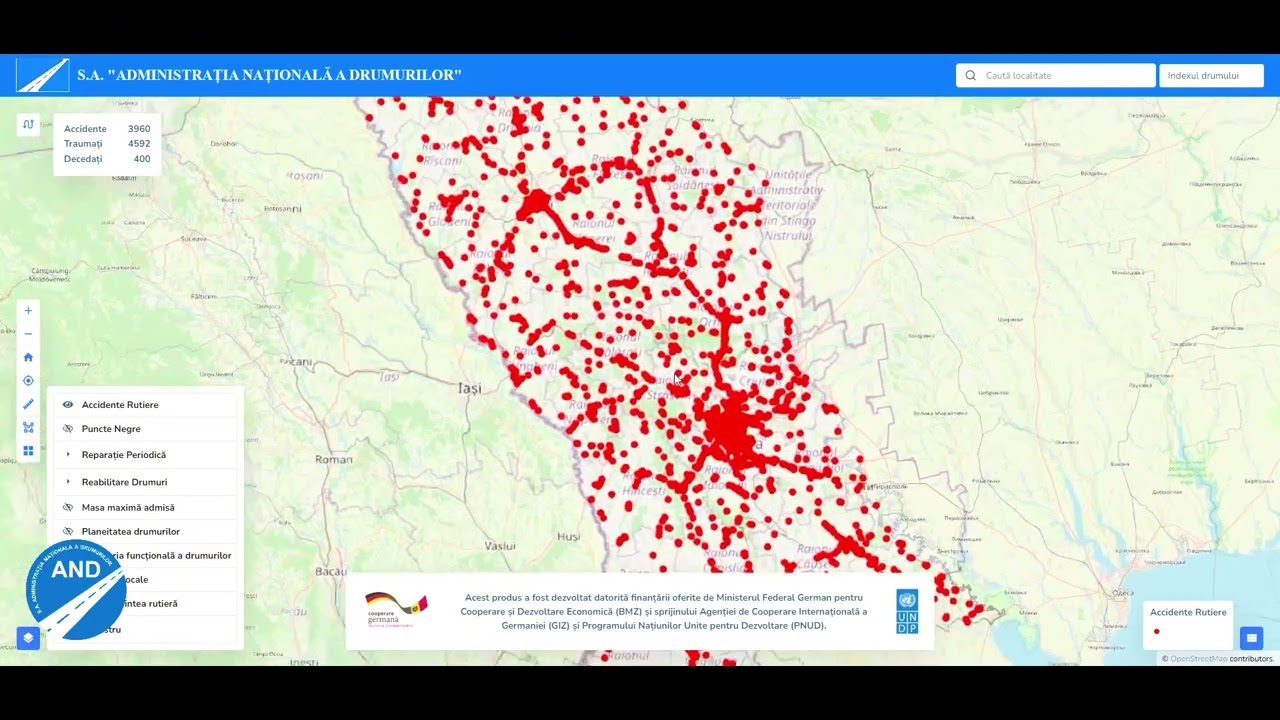This screenshot has height=720, width=1280.
Task: Open the route tool icon beside statistics box
Action: [28, 125]
